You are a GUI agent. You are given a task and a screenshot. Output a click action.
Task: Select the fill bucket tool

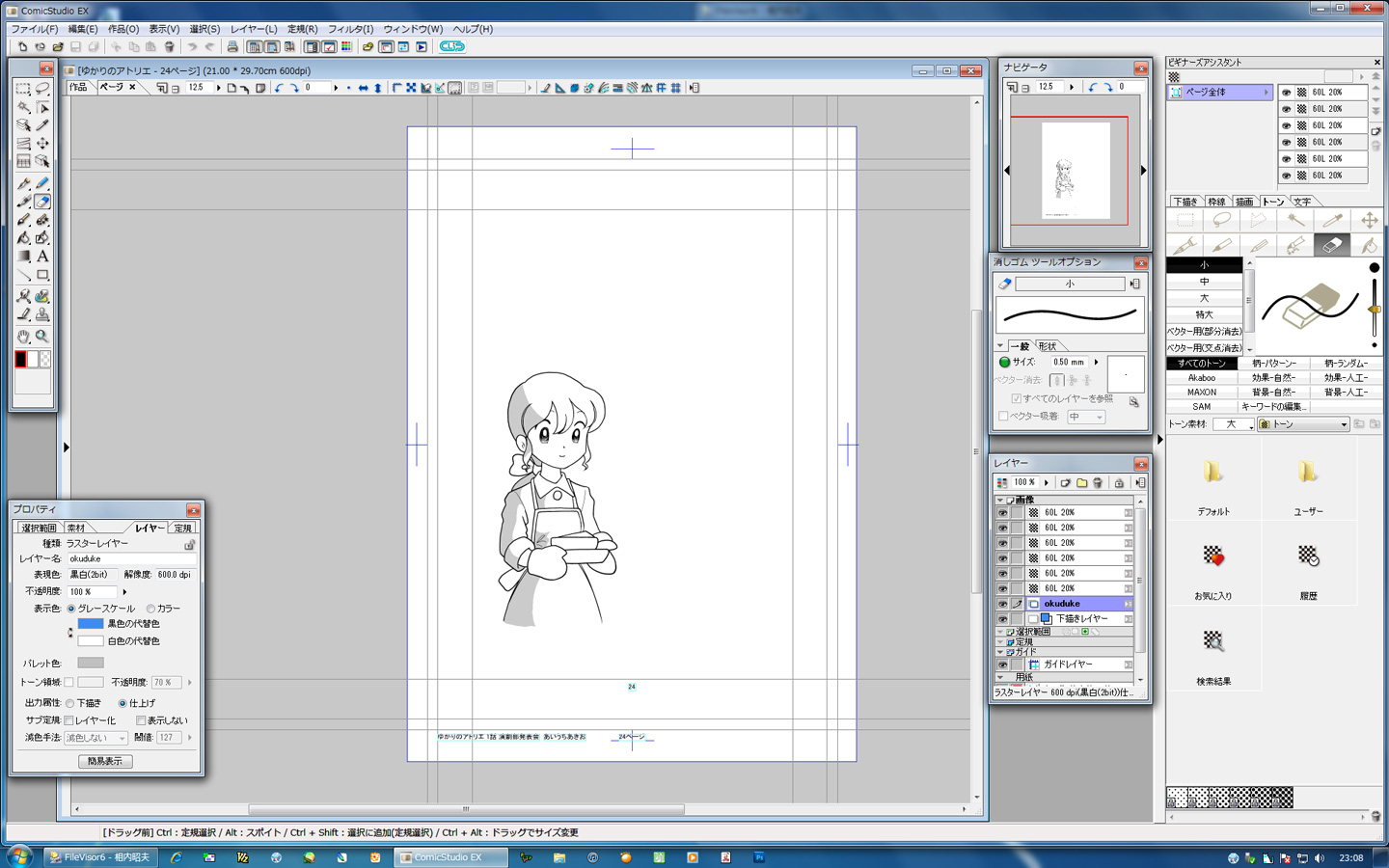[x=23, y=238]
